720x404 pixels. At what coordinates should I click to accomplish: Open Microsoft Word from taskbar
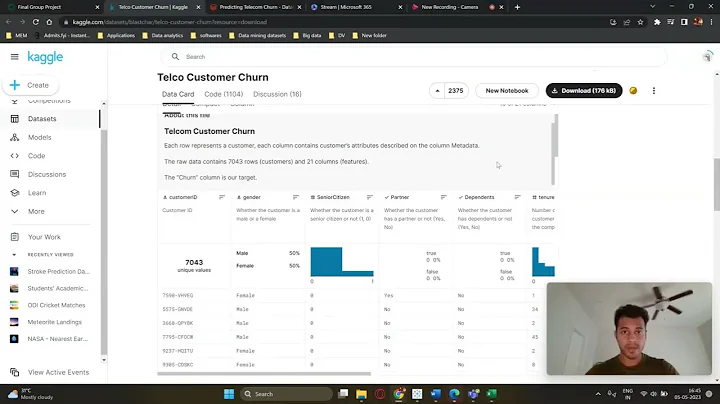(435, 394)
